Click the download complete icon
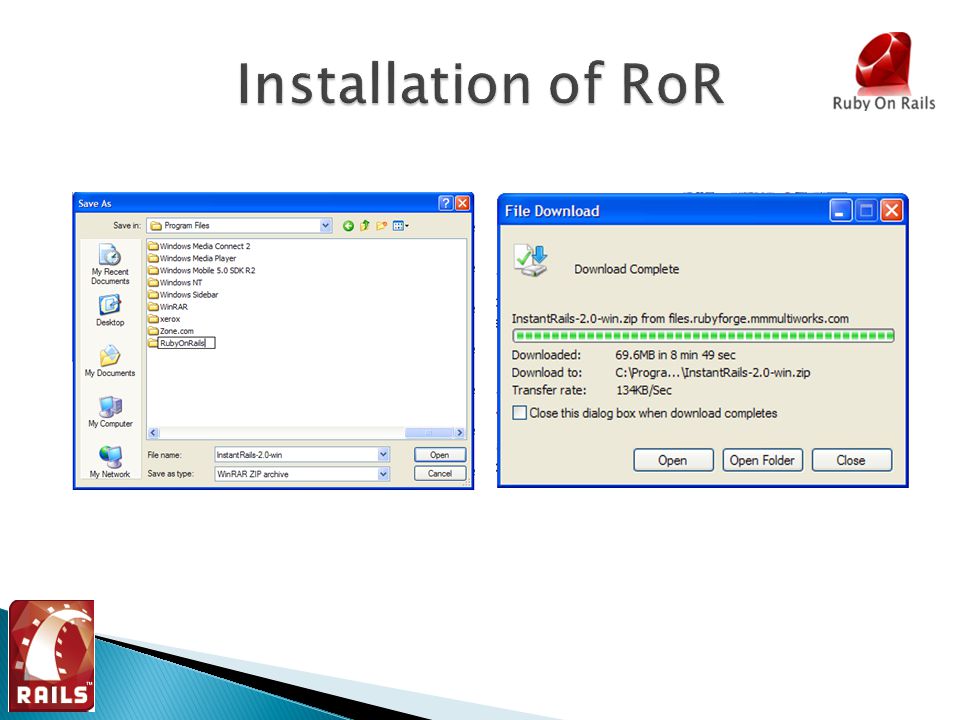The width and height of the screenshot is (960, 720). click(x=531, y=261)
